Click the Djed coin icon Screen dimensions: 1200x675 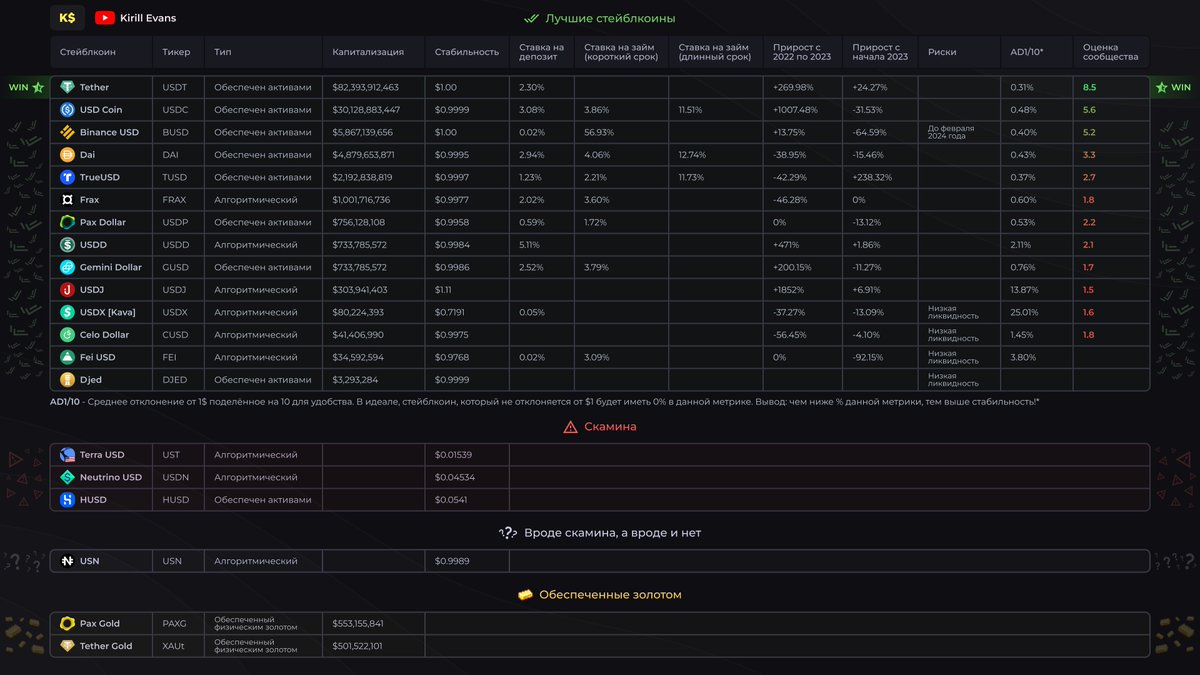[68, 380]
